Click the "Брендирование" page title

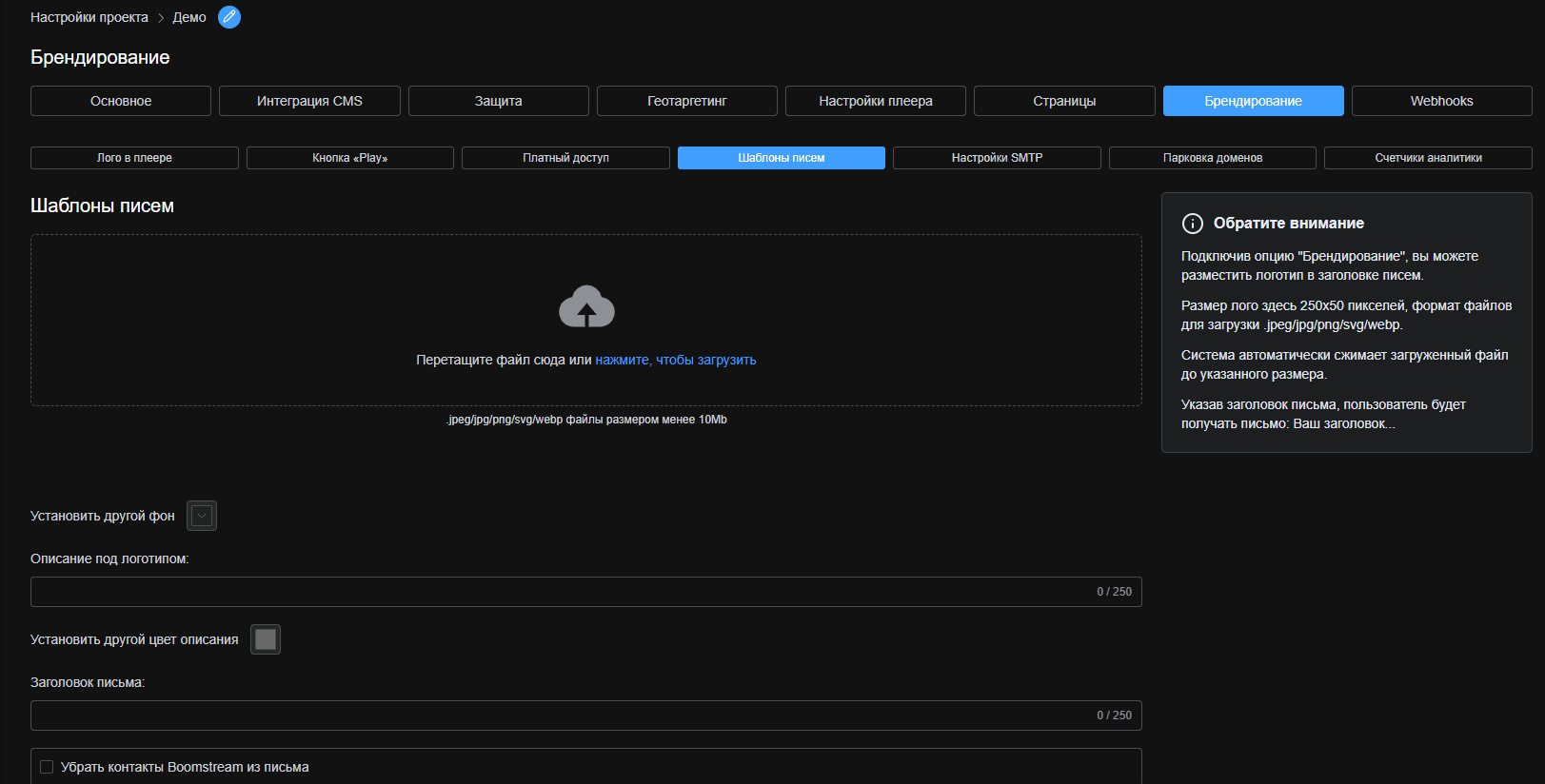100,57
